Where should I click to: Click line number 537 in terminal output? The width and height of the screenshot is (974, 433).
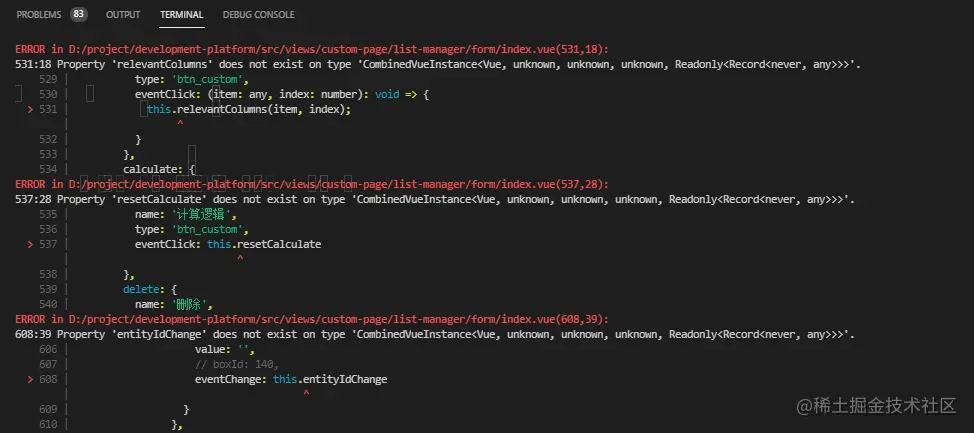[48, 244]
